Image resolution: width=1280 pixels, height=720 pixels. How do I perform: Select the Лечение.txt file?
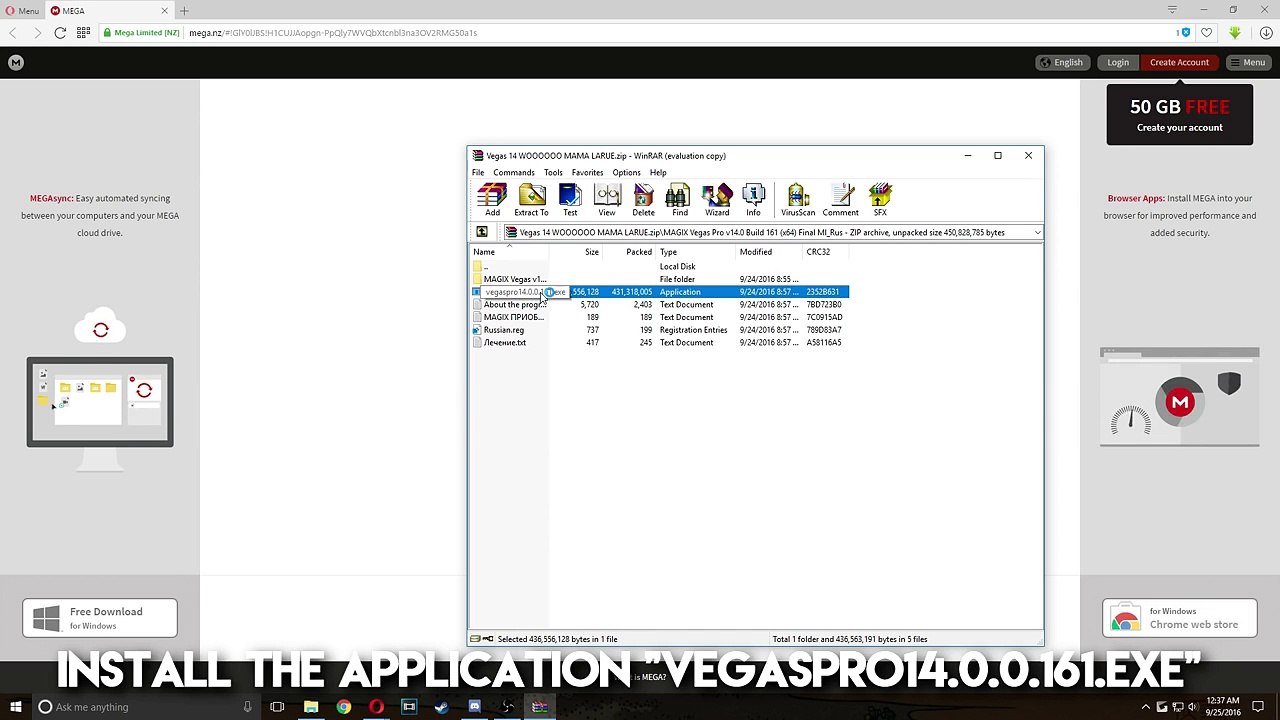[x=660, y=343]
